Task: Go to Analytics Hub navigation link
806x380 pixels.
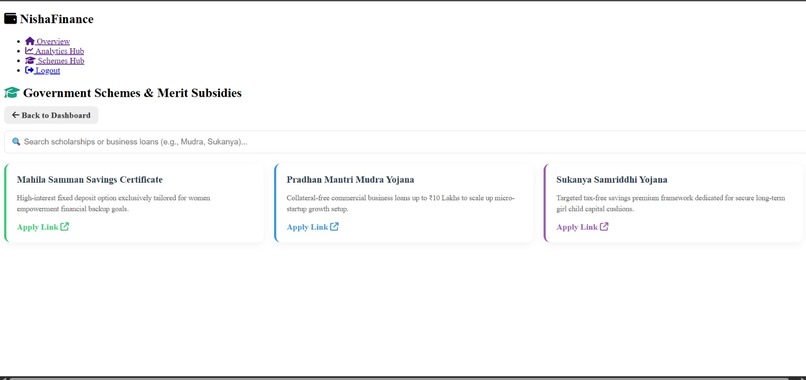Action: tap(54, 51)
